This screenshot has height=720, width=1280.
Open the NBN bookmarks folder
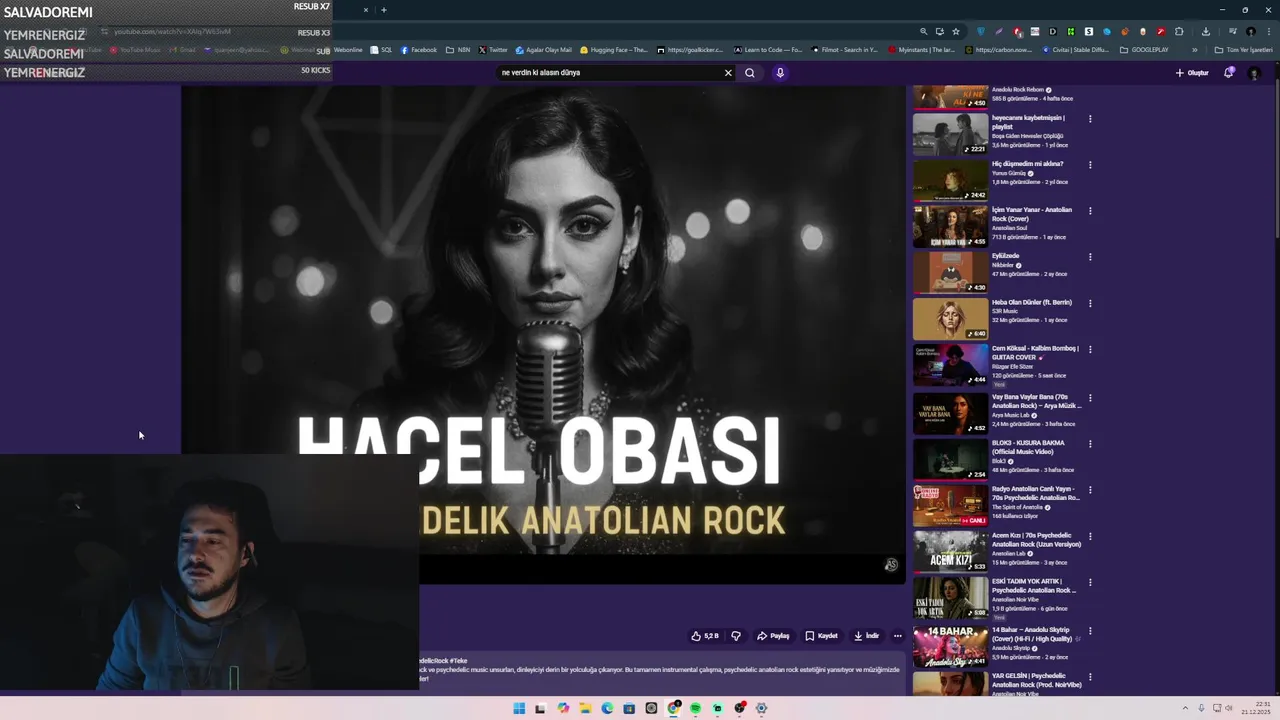tap(458, 50)
